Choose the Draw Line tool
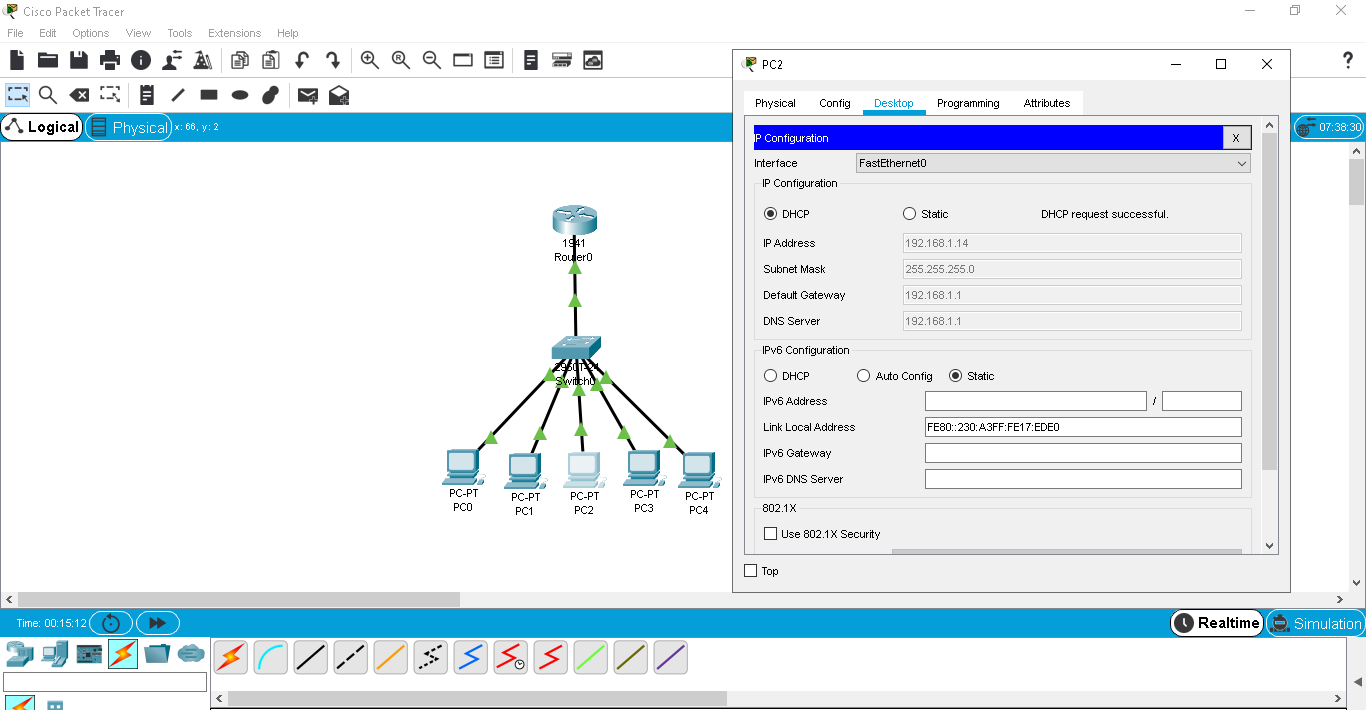This screenshot has height=710, width=1366. [178, 95]
